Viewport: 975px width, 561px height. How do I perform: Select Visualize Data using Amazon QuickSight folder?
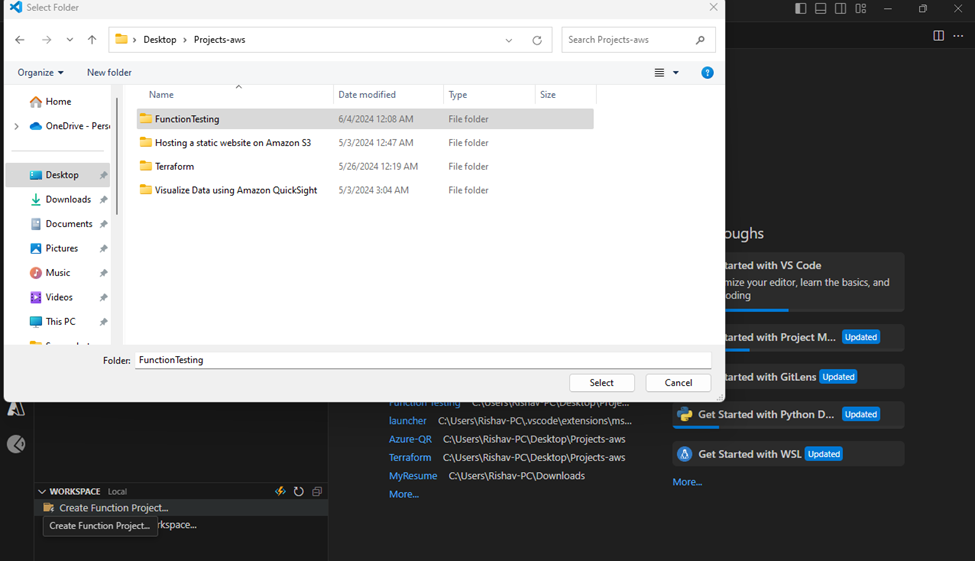[236, 190]
